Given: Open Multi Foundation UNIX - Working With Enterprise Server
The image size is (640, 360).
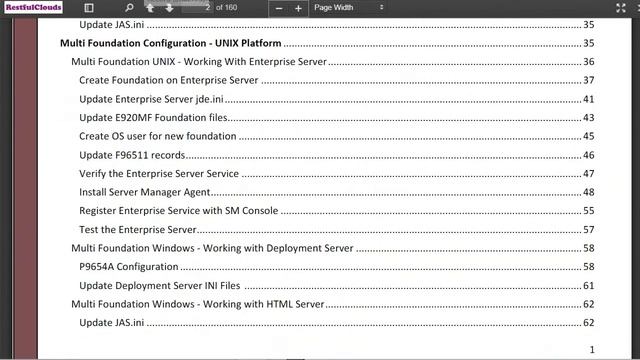Looking at the screenshot, I should (x=199, y=62).
